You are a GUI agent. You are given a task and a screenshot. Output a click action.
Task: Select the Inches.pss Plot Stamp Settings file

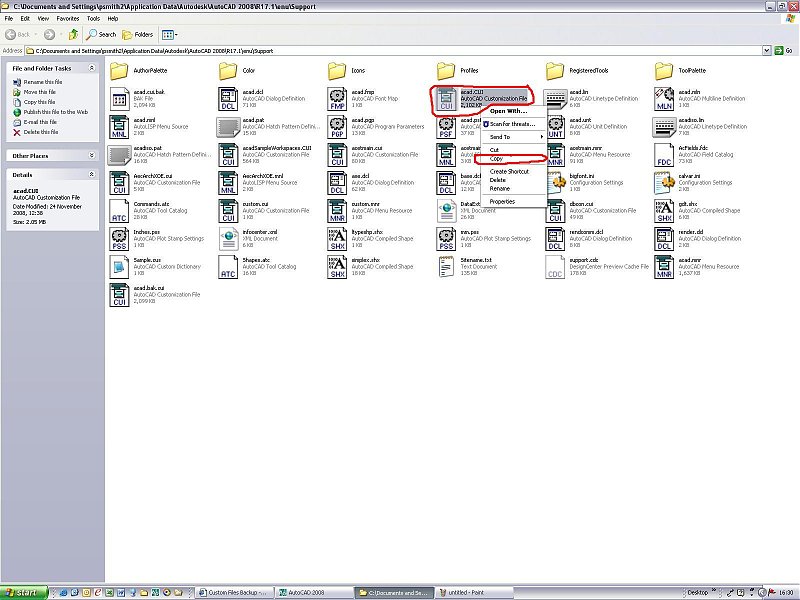coord(157,239)
